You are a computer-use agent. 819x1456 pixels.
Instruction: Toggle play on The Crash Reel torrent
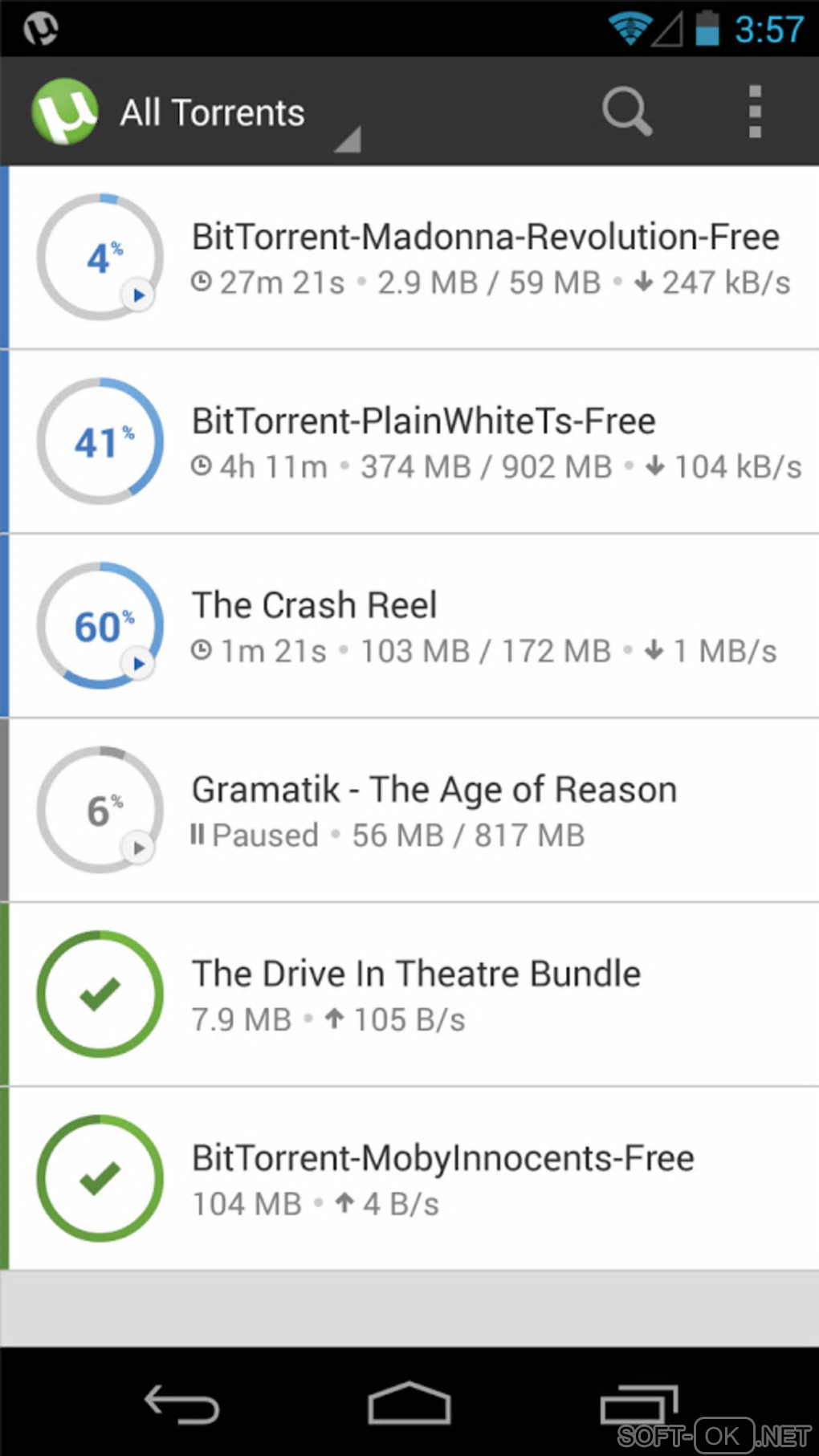[138, 664]
